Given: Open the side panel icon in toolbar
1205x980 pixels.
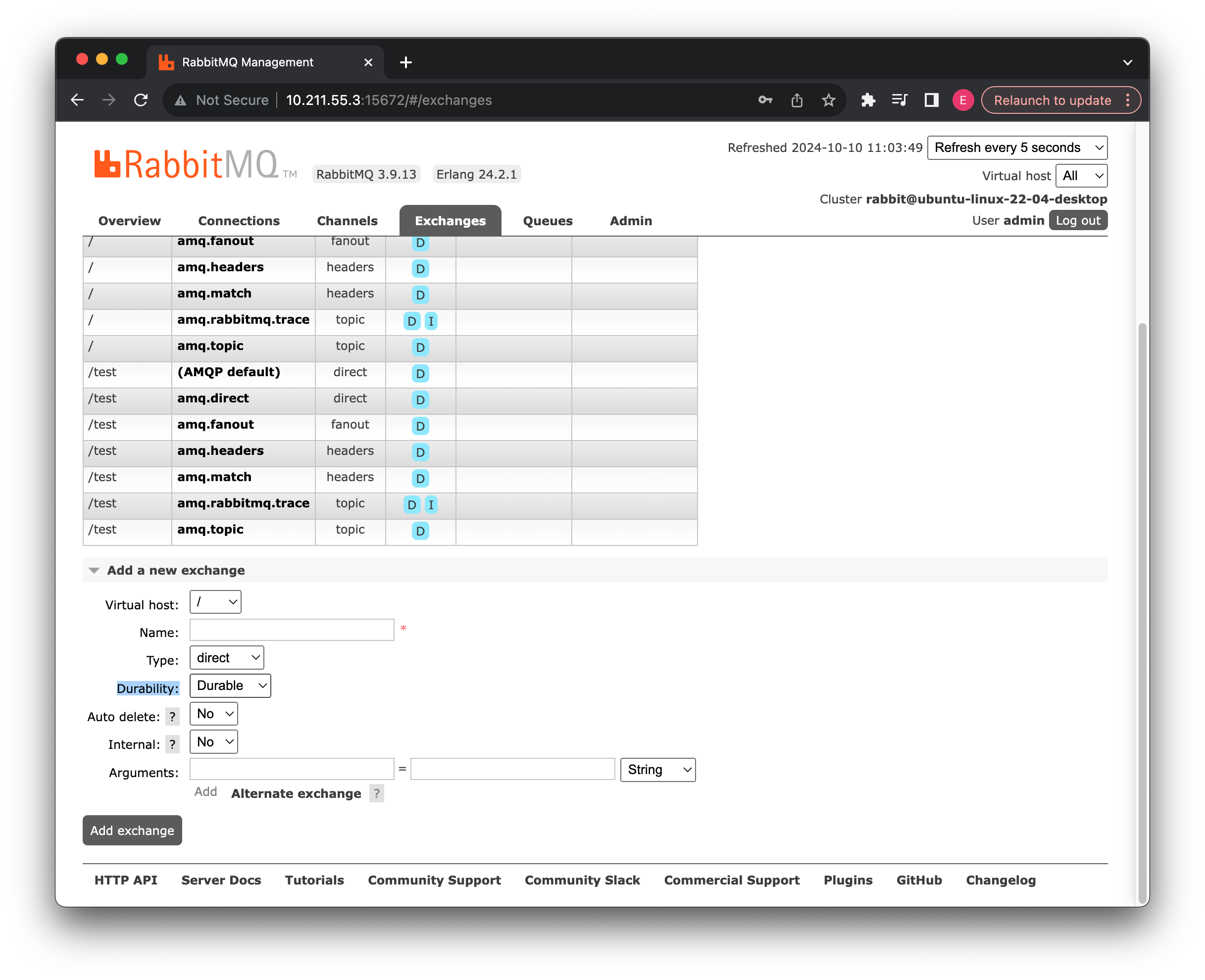Looking at the screenshot, I should [931, 100].
